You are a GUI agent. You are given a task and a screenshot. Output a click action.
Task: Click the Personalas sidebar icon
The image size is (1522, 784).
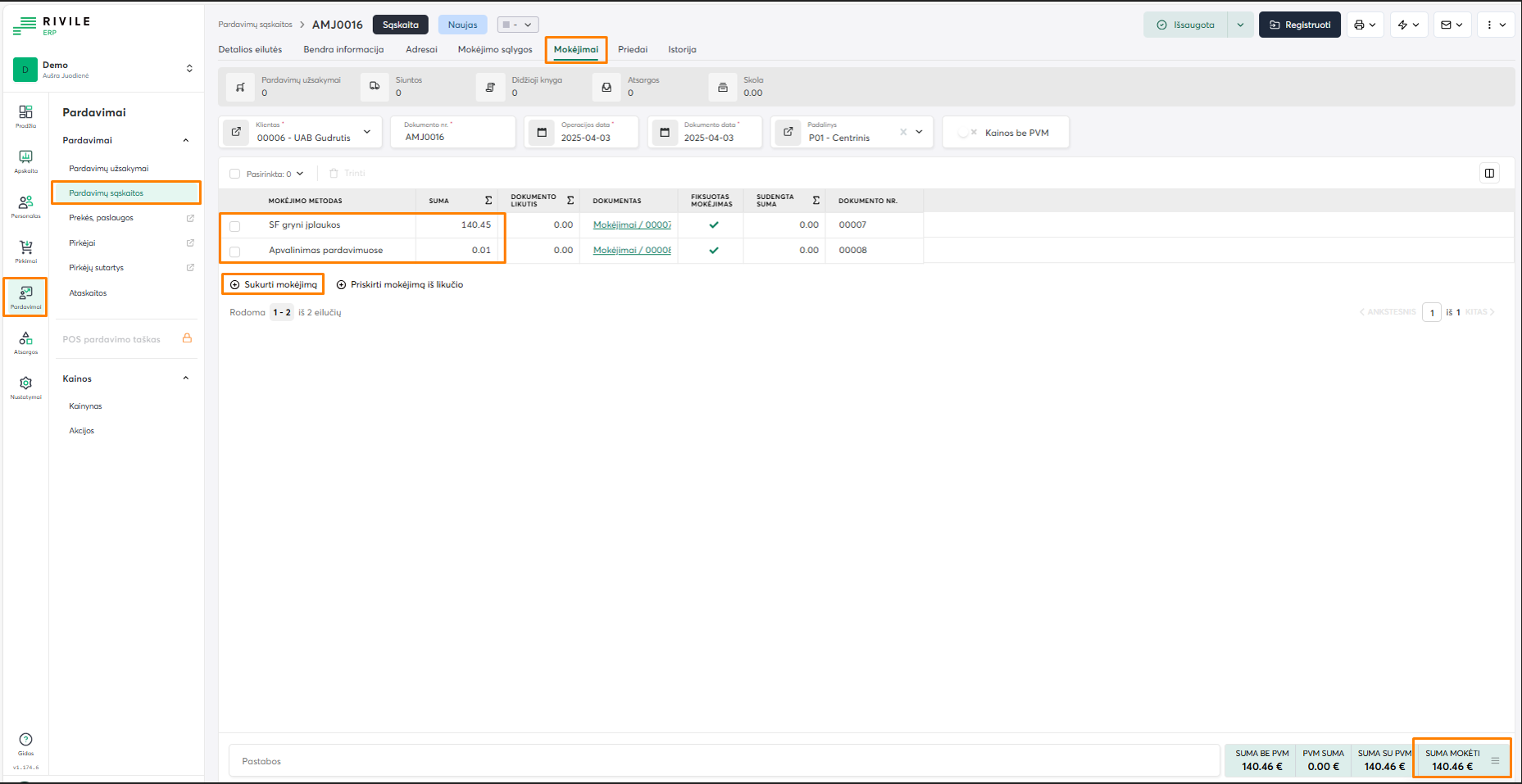point(25,205)
